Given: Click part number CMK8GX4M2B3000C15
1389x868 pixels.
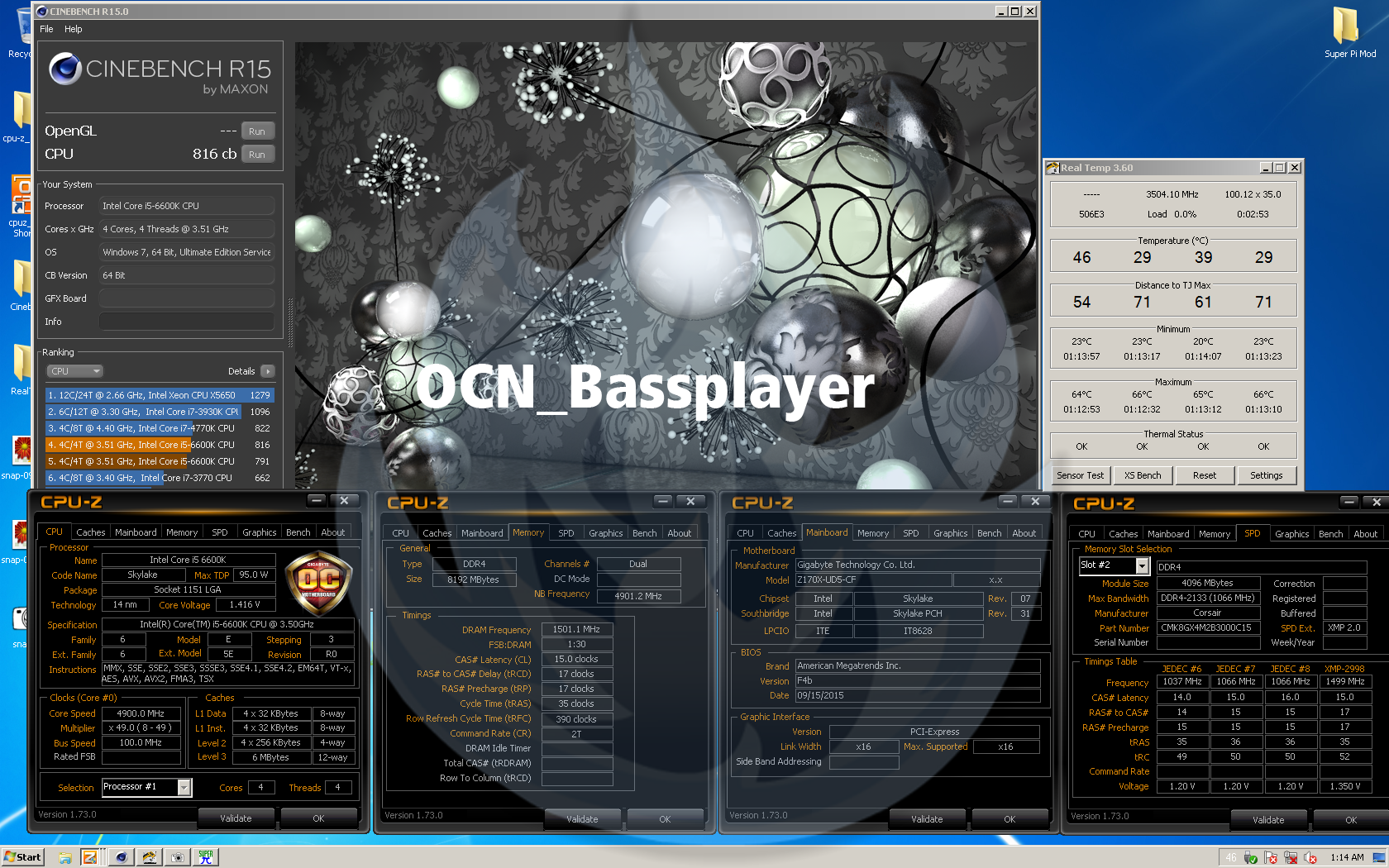Looking at the screenshot, I should (x=1207, y=627).
